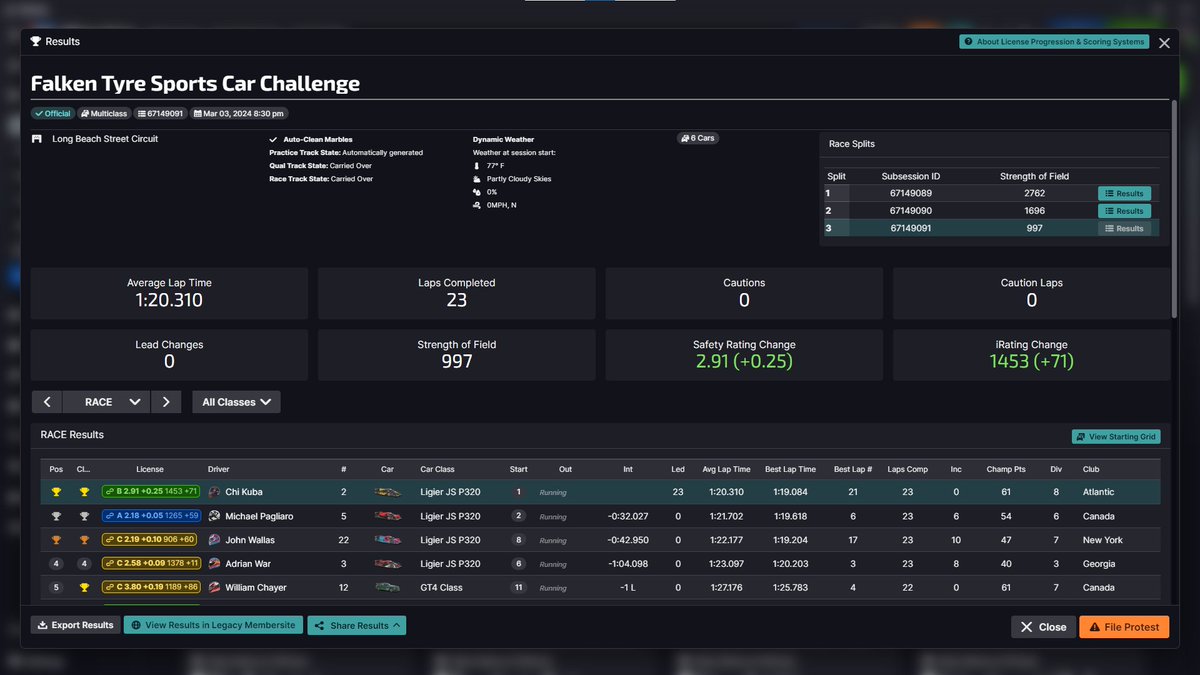Click the track icon beside Long Beach Street Circuit

[x=37, y=139]
